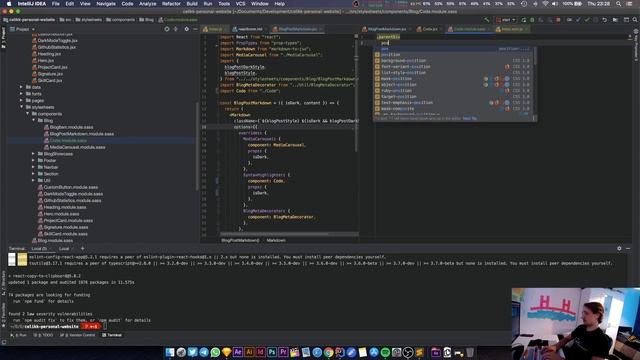Viewport: 640px width, 360px height.
Task: Collapse the Blog folder
Action: point(33,120)
